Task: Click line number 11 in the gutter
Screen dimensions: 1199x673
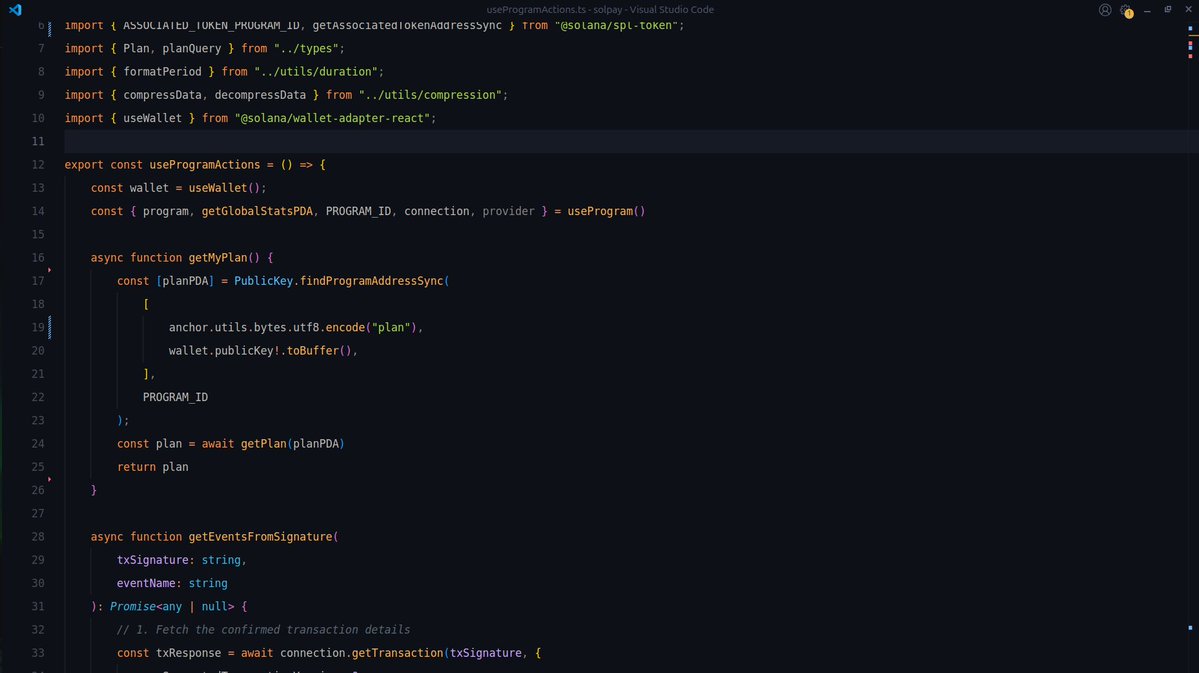Action: (x=38, y=141)
